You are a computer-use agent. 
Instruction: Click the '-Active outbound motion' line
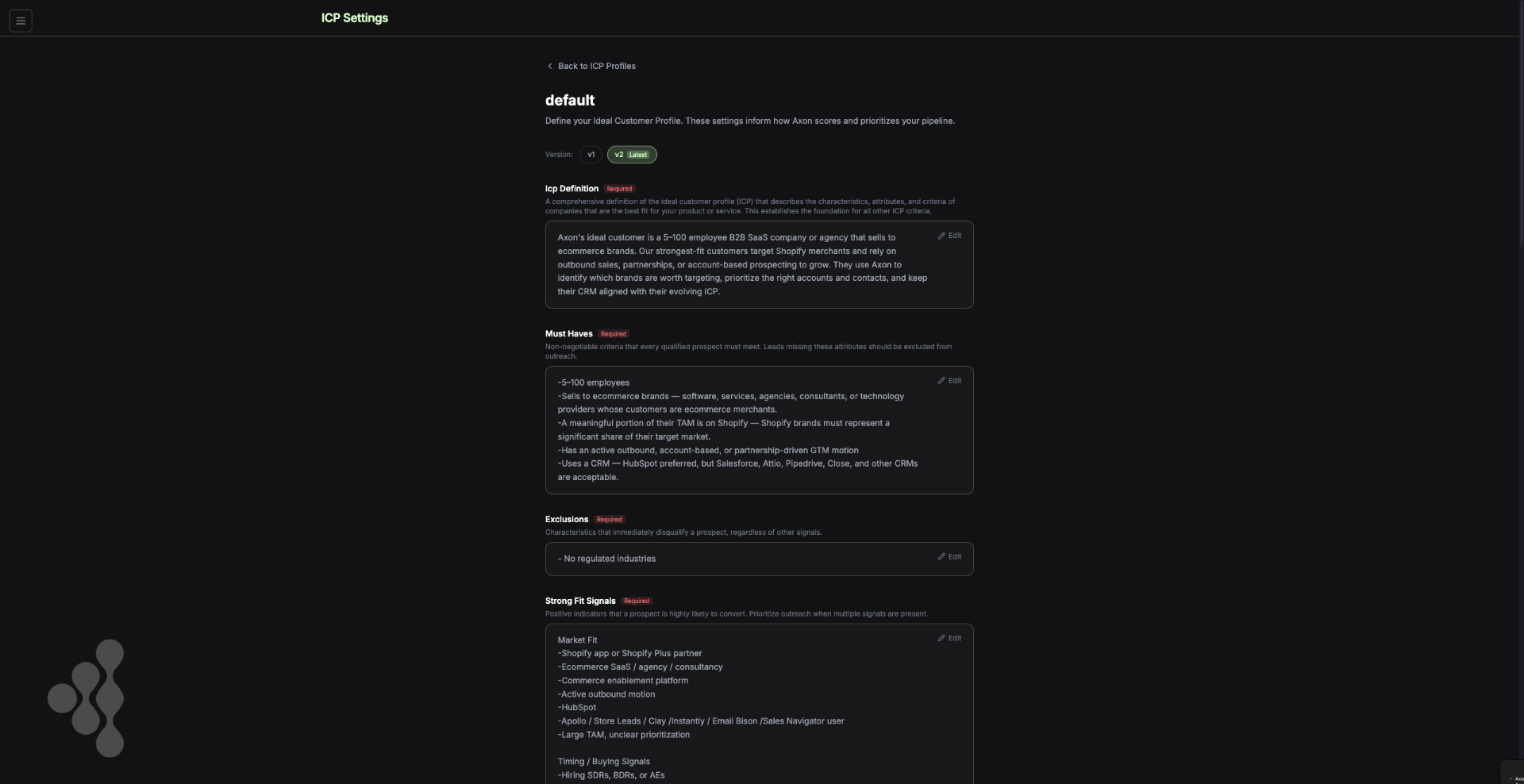pyautogui.click(x=606, y=694)
